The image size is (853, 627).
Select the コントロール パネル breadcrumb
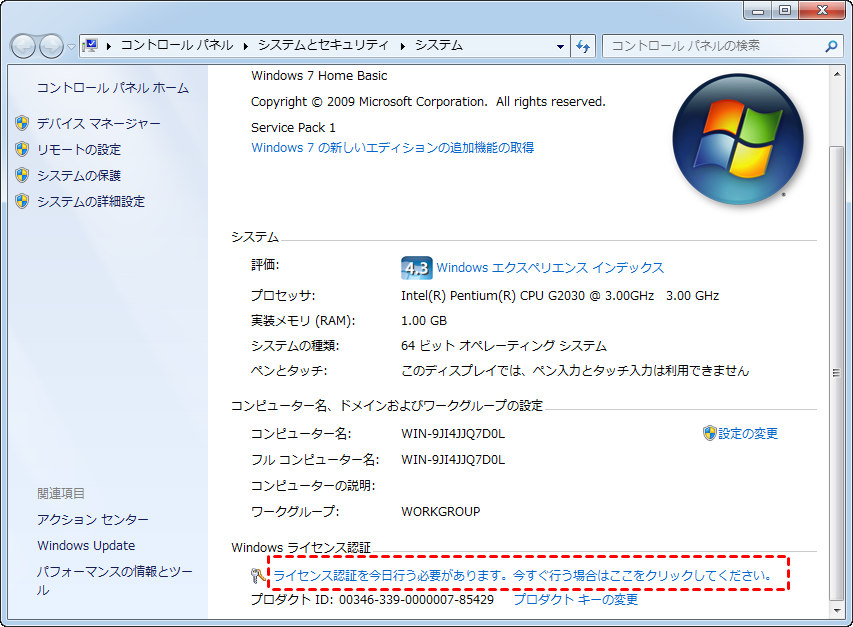[177, 45]
